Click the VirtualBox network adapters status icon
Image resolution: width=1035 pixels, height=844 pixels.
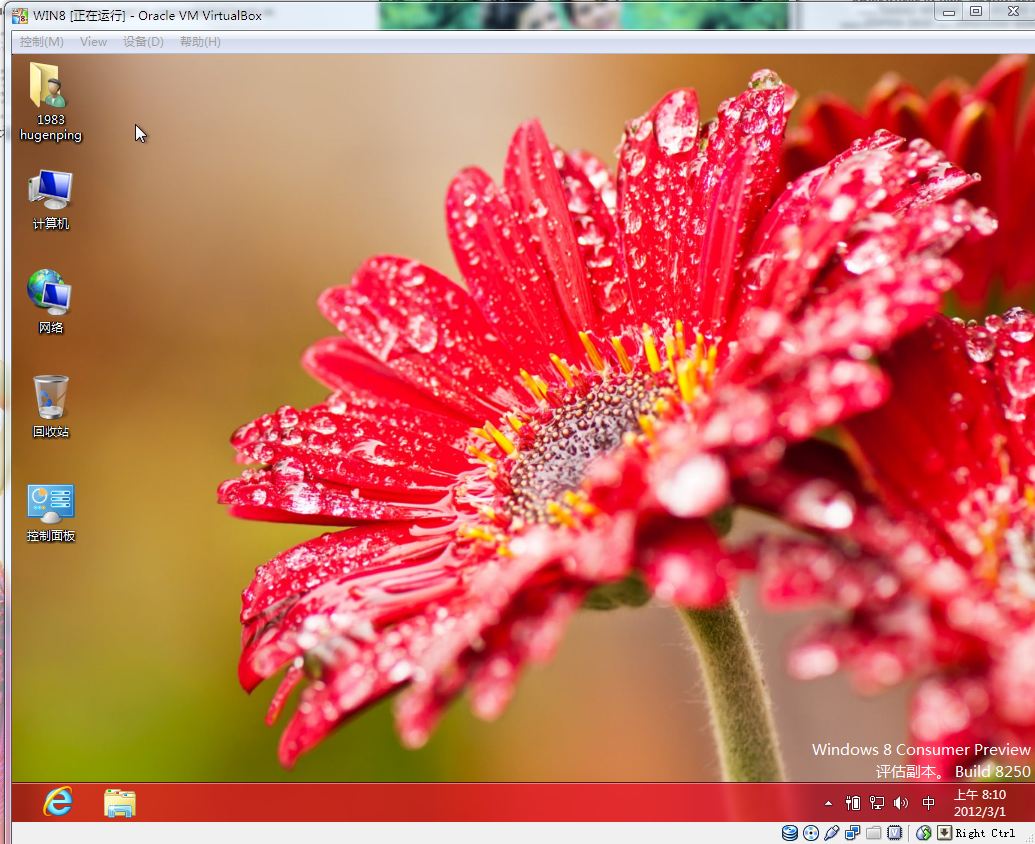tap(852, 833)
